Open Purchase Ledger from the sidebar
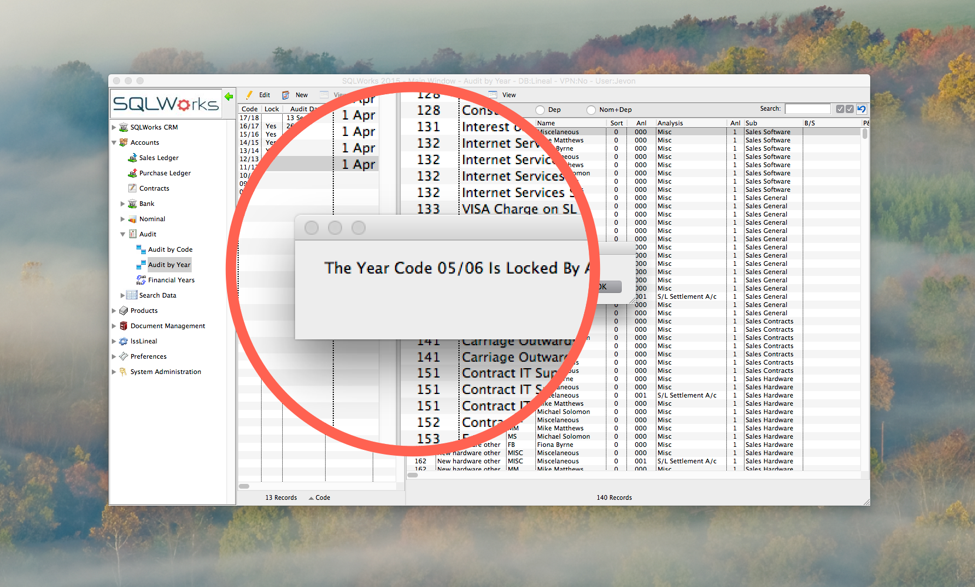The height and width of the screenshot is (587, 975). [x=164, y=173]
